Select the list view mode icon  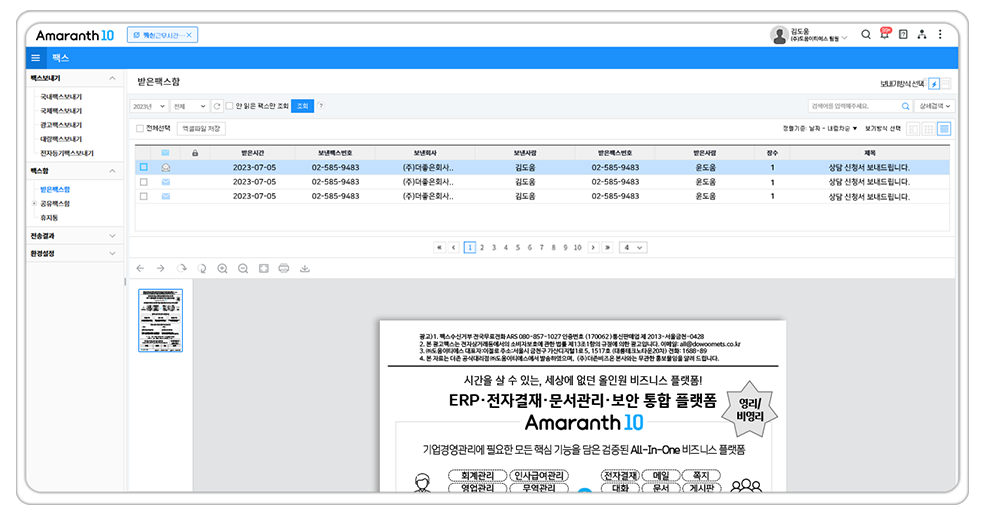tap(944, 129)
